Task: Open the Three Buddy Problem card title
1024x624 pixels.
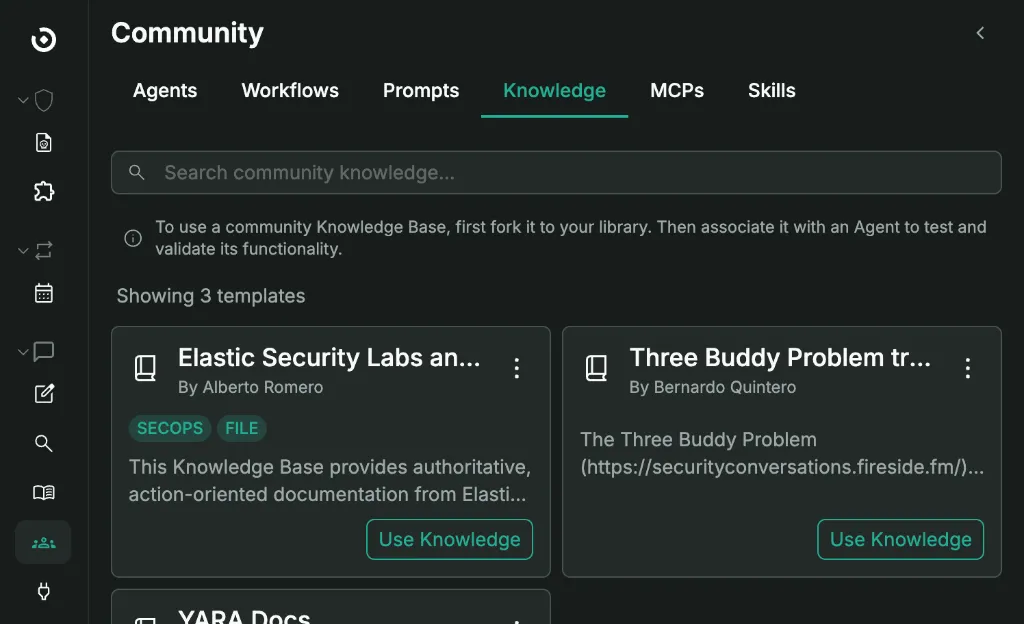Action: 780,358
